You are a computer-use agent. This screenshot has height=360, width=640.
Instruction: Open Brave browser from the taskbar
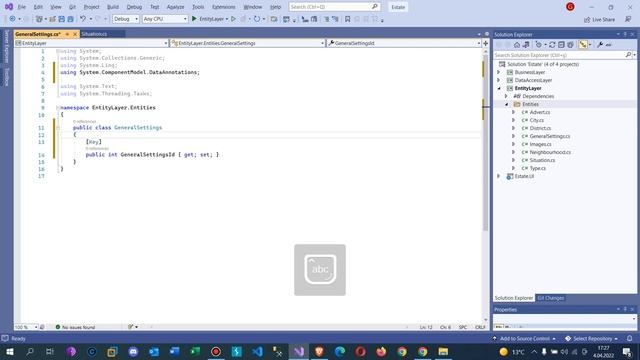tap(319, 351)
